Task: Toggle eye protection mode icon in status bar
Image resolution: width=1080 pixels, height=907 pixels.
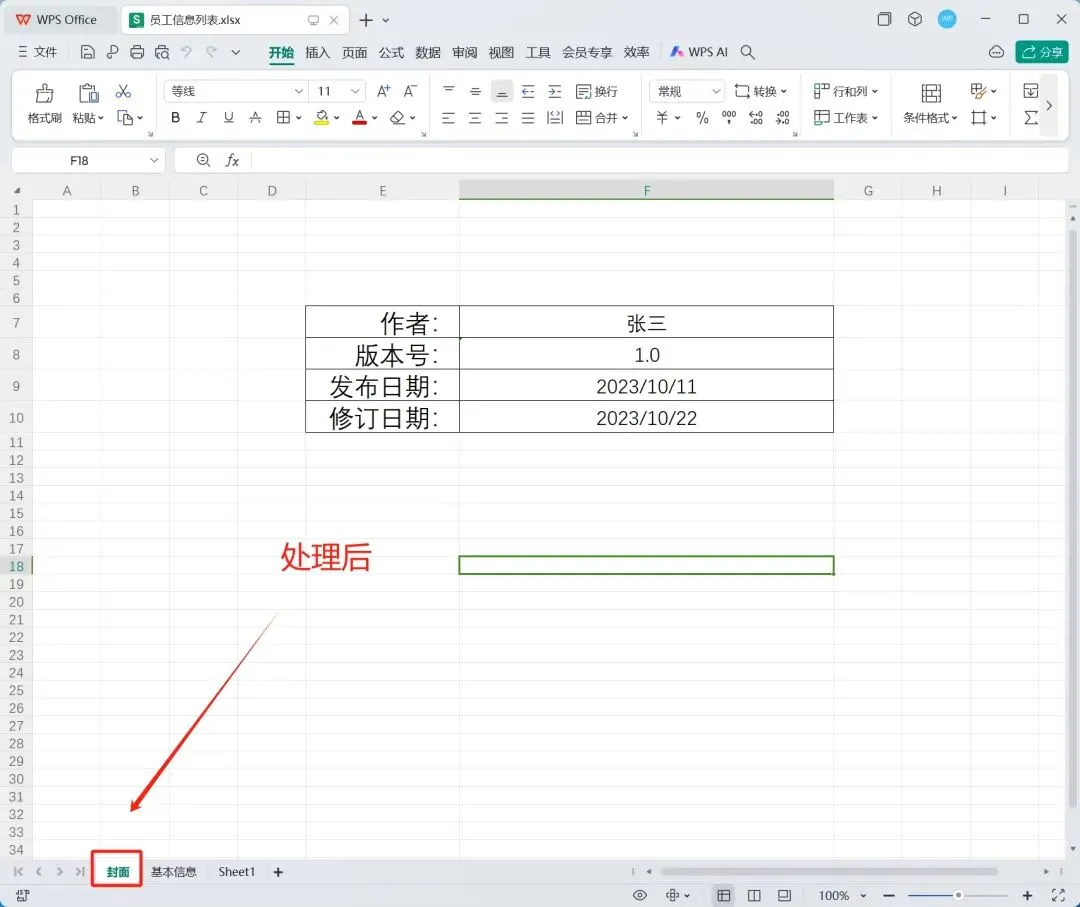Action: click(x=640, y=895)
